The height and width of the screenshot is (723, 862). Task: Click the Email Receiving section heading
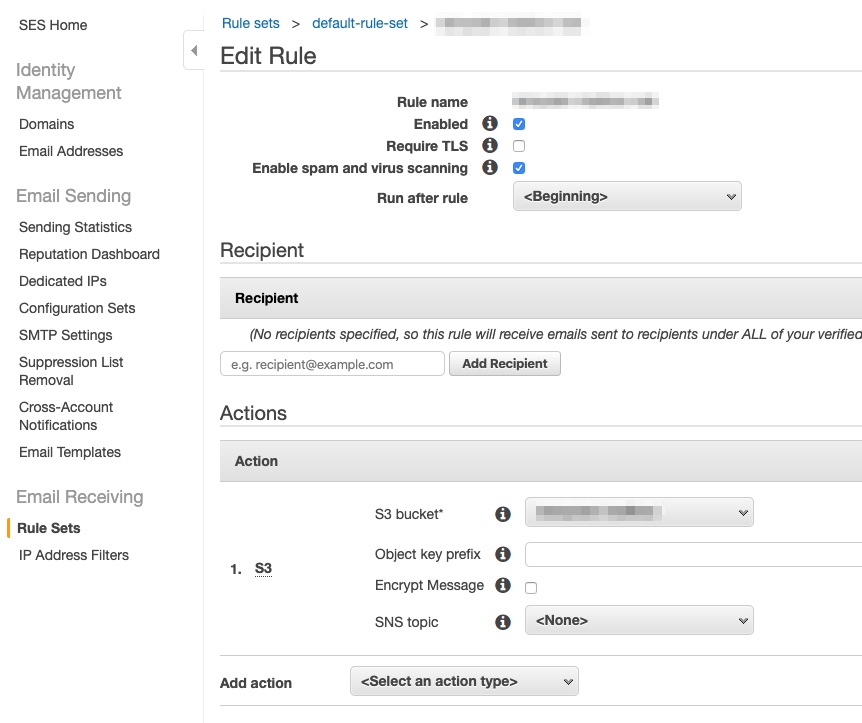tap(80, 496)
